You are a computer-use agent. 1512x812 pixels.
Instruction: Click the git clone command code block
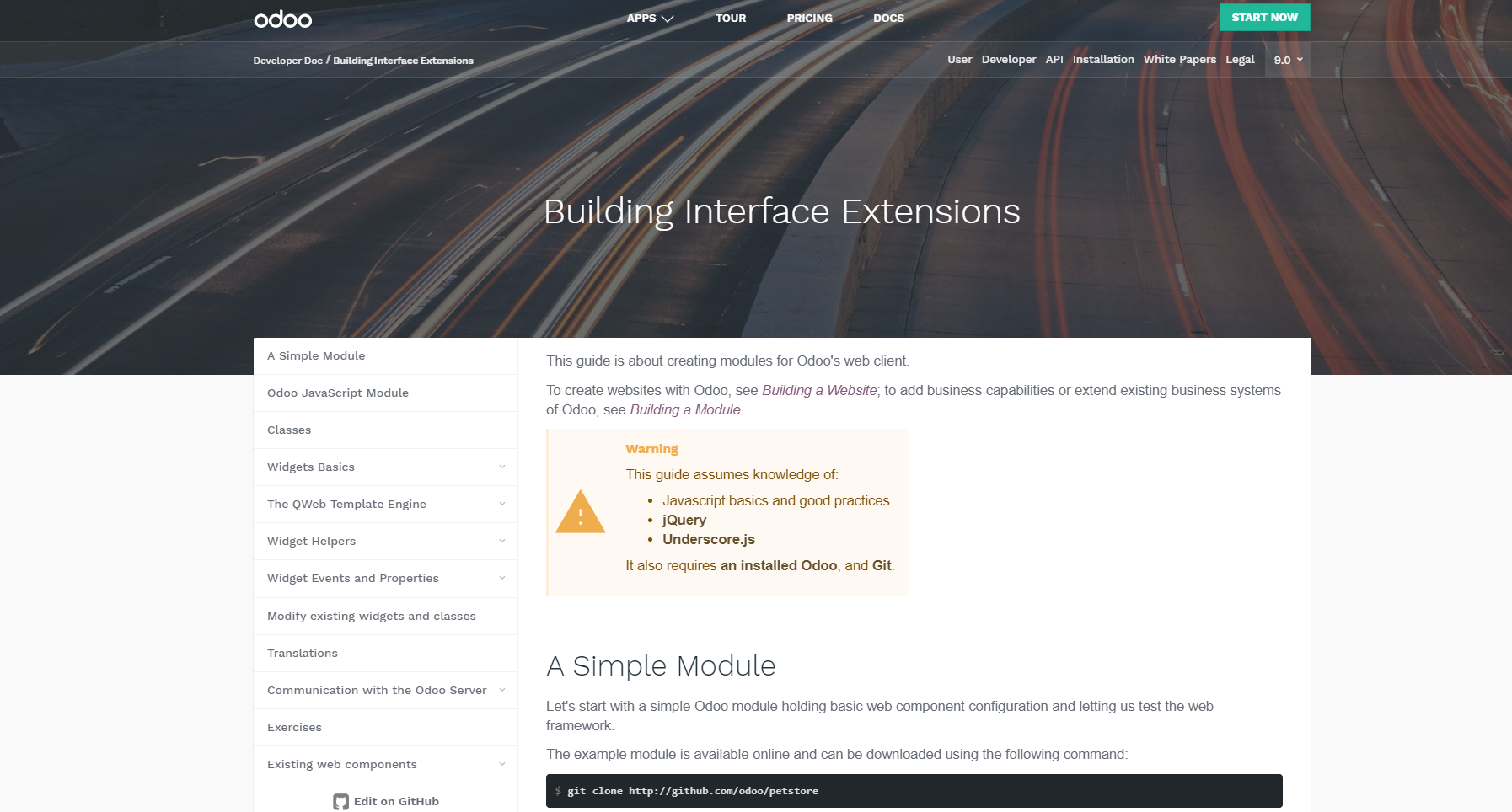914,791
